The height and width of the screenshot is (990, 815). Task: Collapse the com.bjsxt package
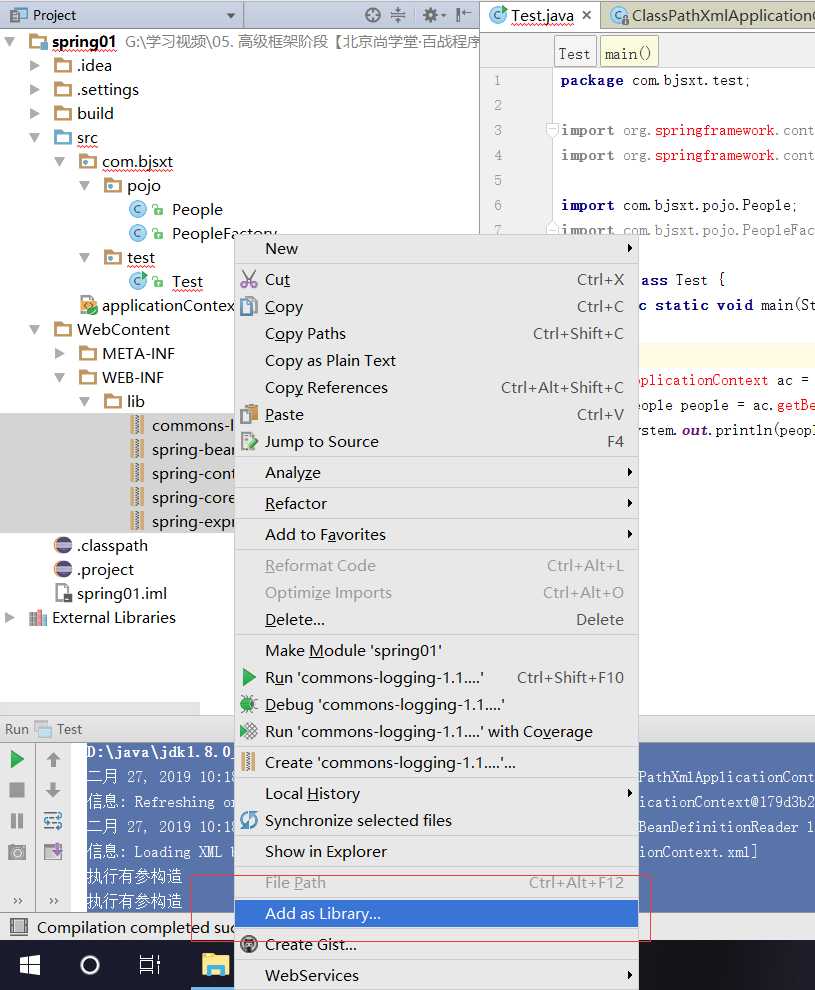pos(60,162)
